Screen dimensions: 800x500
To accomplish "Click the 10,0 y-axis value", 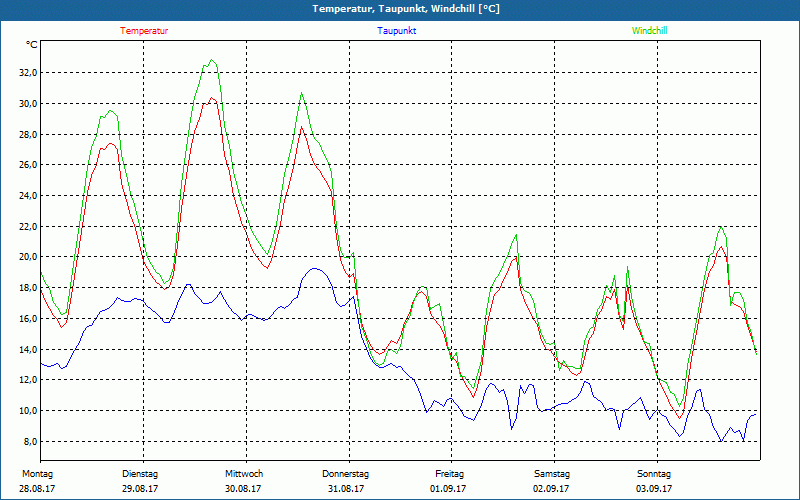I will [x=28, y=411].
